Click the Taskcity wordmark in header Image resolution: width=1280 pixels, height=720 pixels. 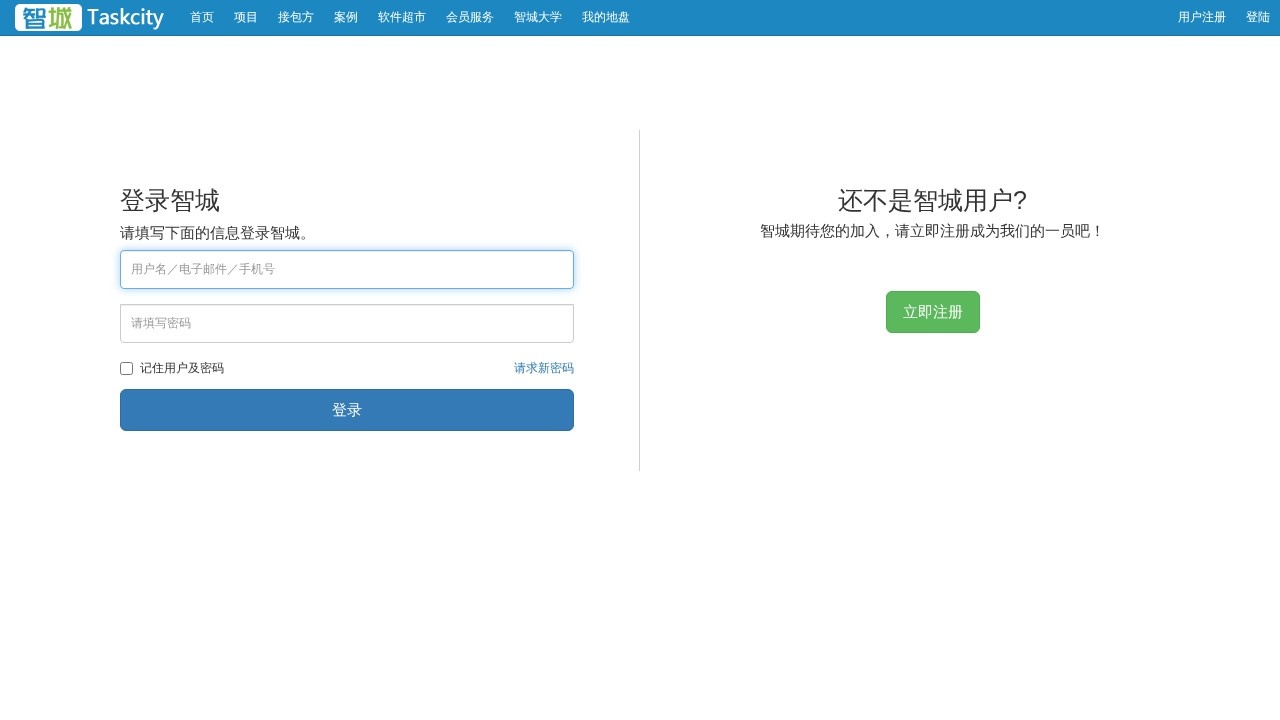point(125,18)
